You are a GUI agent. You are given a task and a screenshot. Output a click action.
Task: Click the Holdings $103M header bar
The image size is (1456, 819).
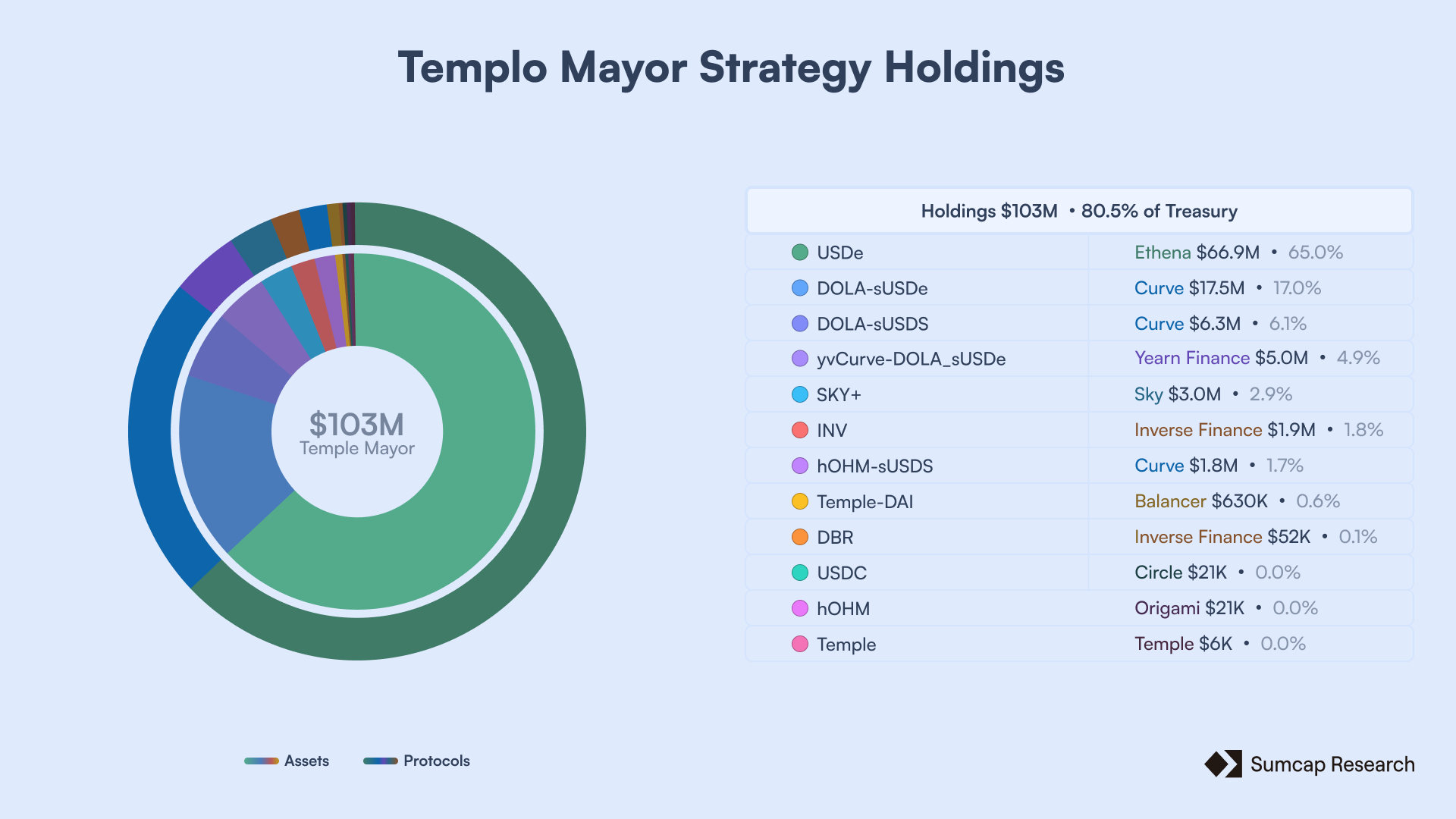click(x=1078, y=211)
